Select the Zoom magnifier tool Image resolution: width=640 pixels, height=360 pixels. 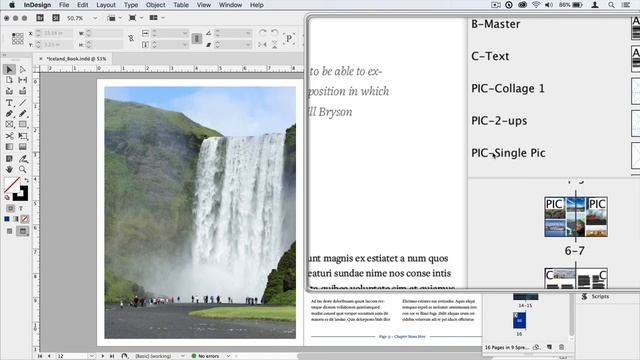pyautogui.click(x=23, y=169)
